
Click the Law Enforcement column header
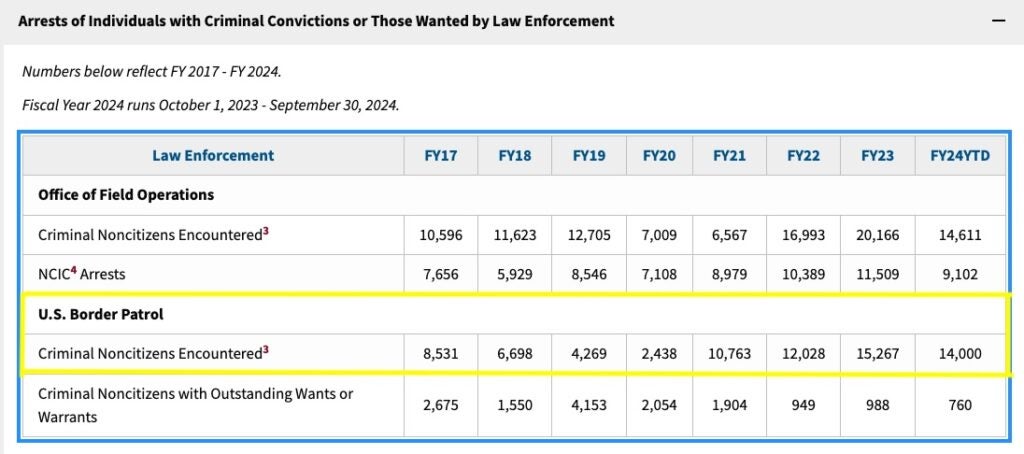[213, 155]
